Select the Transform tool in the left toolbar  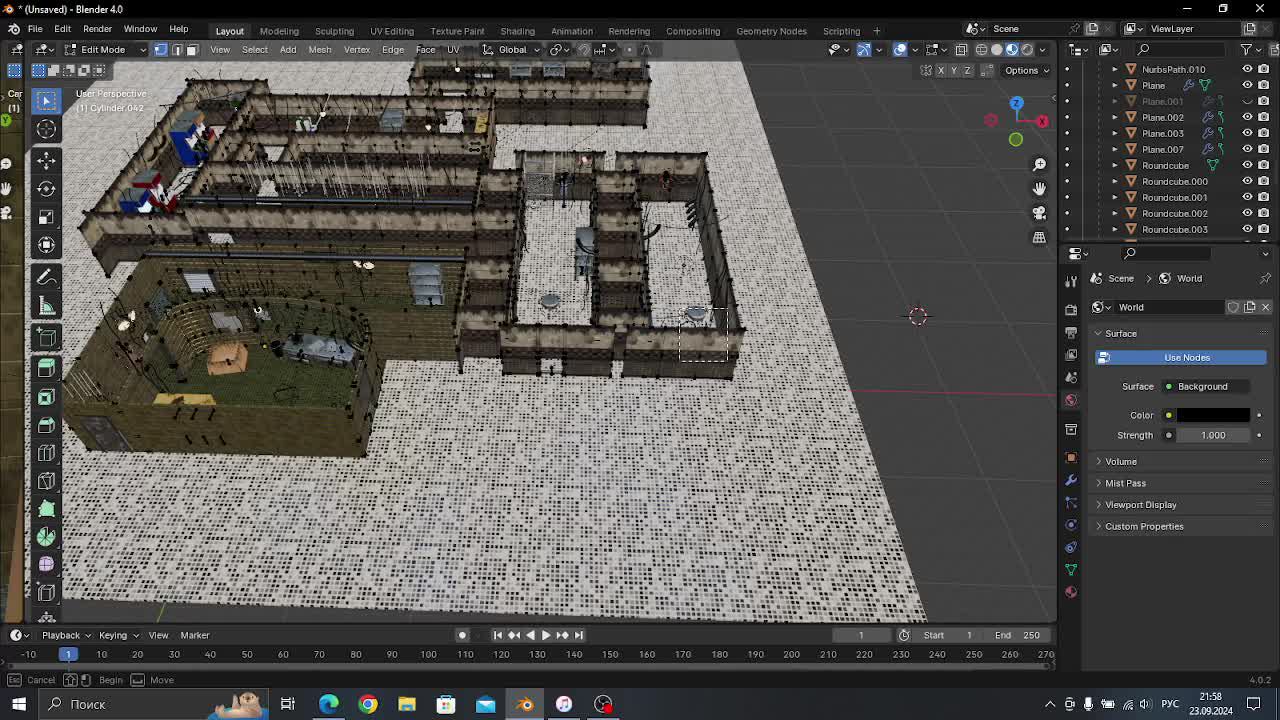click(46, 244)
